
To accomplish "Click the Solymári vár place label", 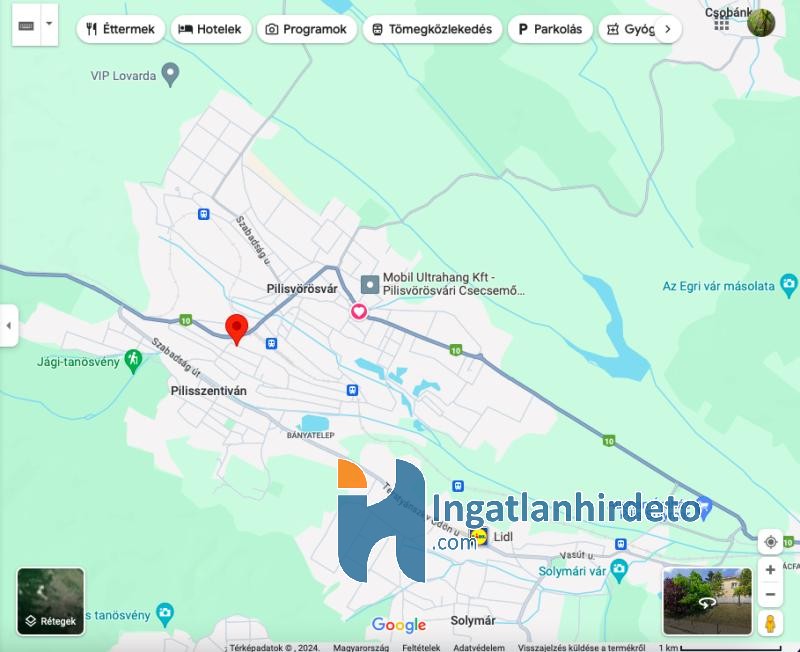I will pos(572,571).
